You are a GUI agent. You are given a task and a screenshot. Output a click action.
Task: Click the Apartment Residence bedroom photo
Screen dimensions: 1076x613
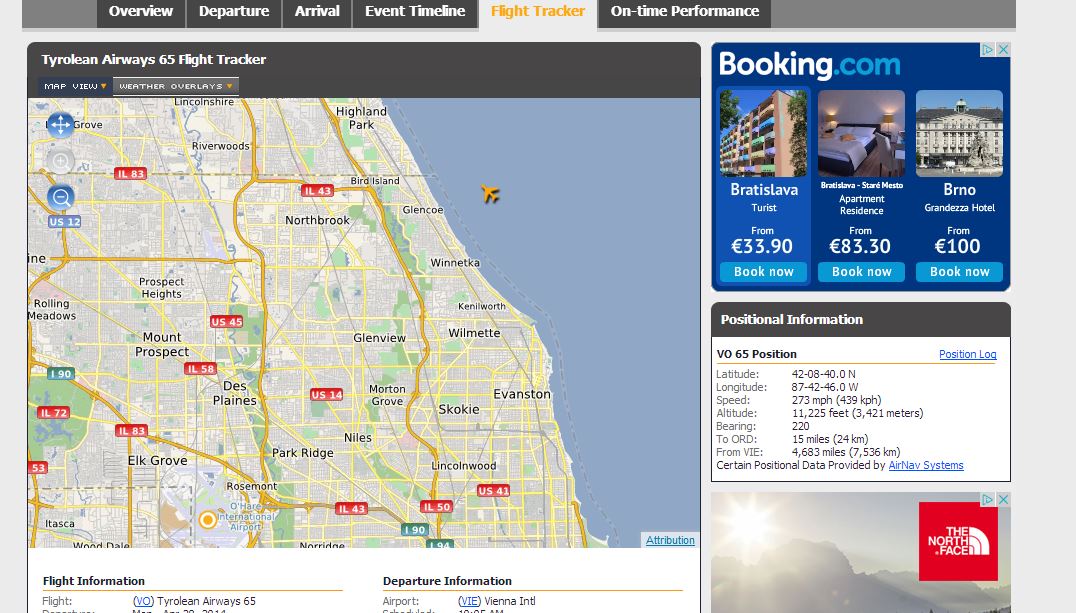coord(862,134)
